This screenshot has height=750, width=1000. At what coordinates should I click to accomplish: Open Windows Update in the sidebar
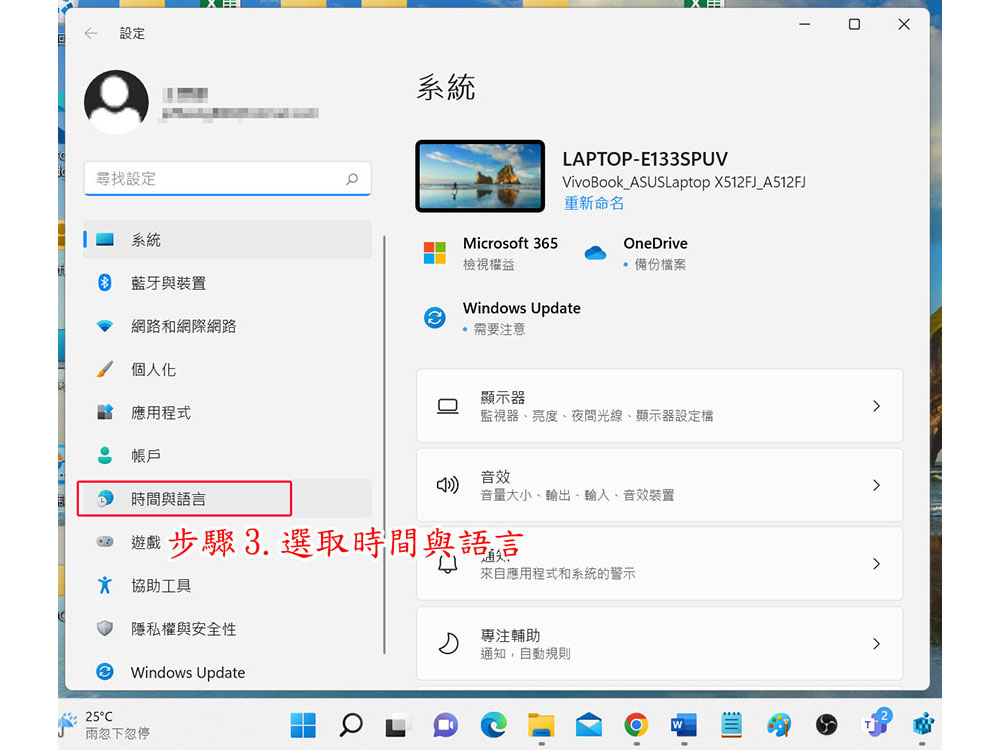[187, 673]
